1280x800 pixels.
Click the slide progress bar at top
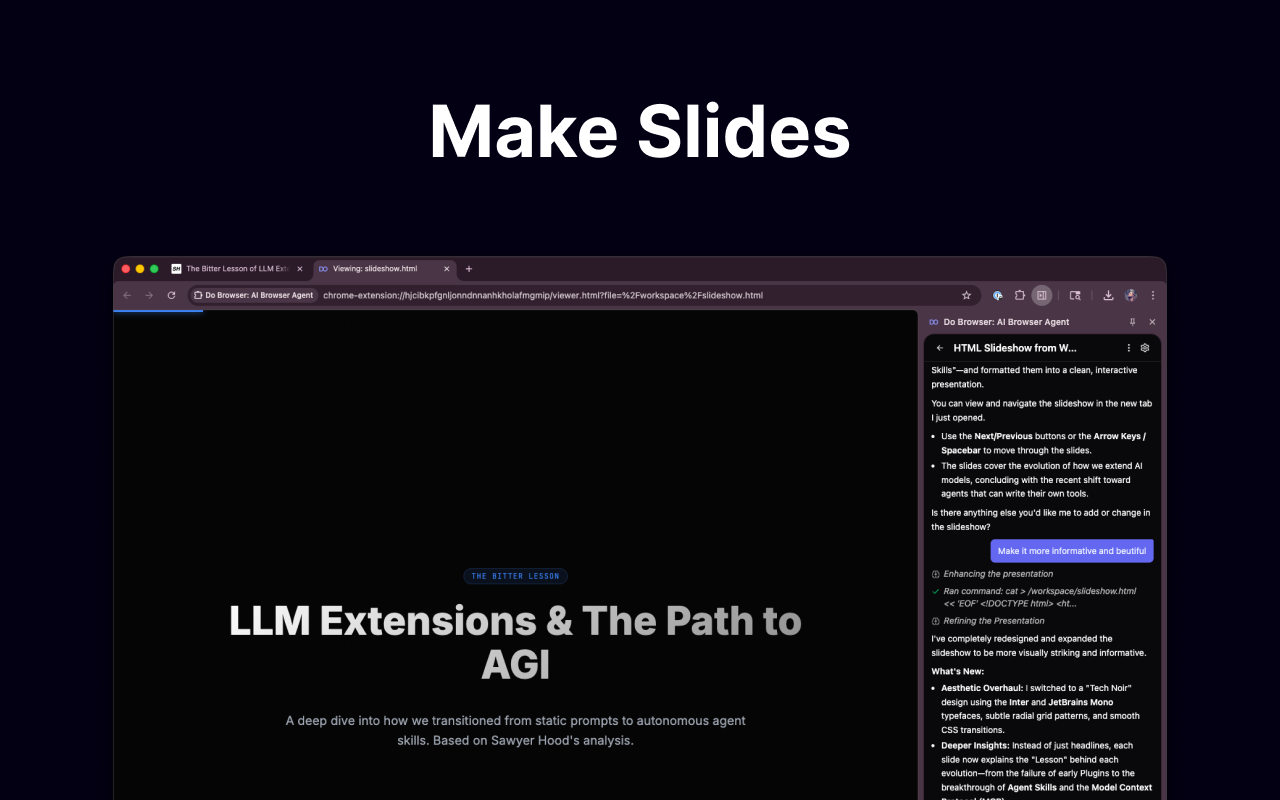coord(158,311)
